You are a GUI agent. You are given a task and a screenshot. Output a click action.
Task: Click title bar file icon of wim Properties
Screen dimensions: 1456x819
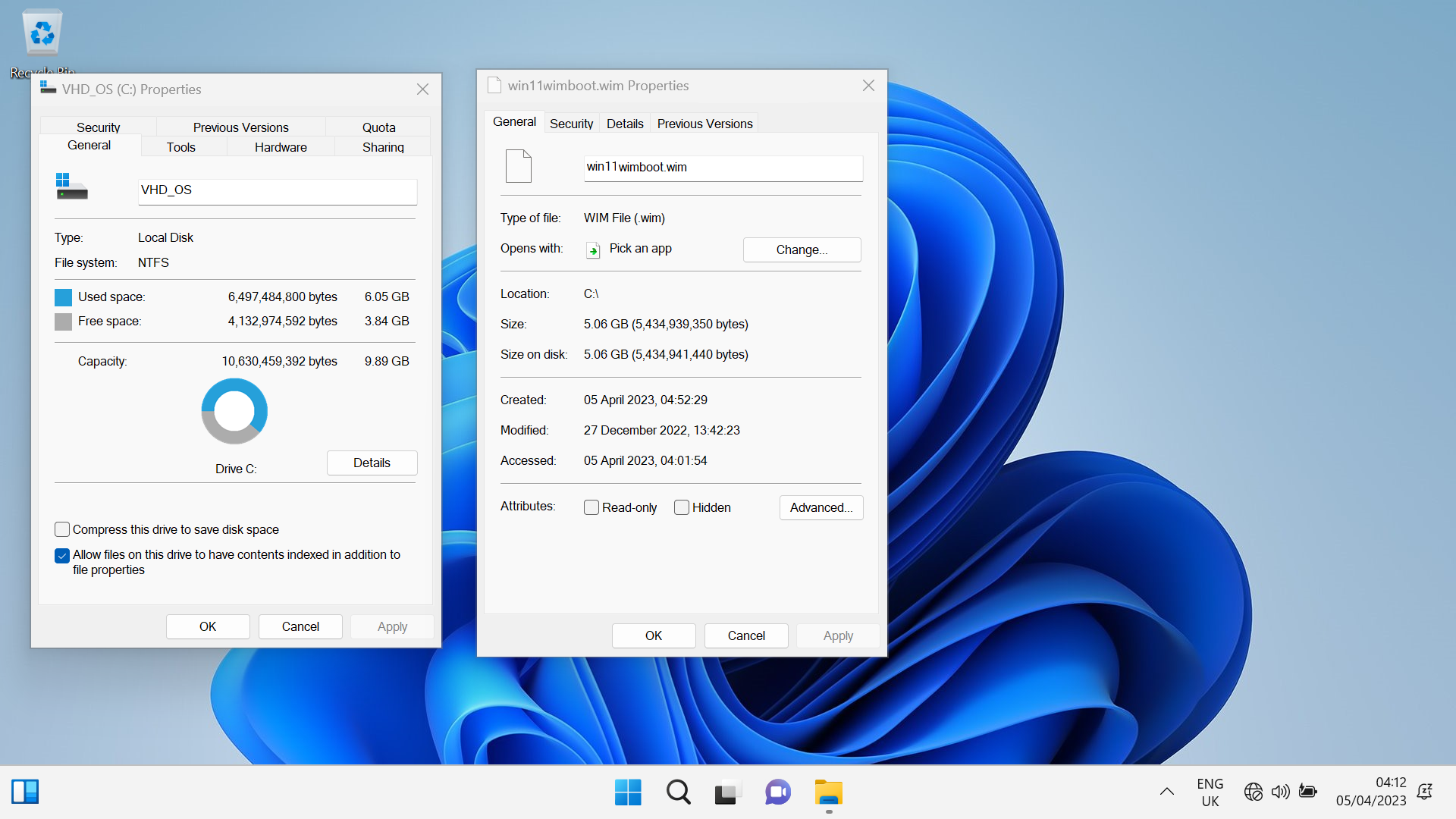(x=494, y=86)
